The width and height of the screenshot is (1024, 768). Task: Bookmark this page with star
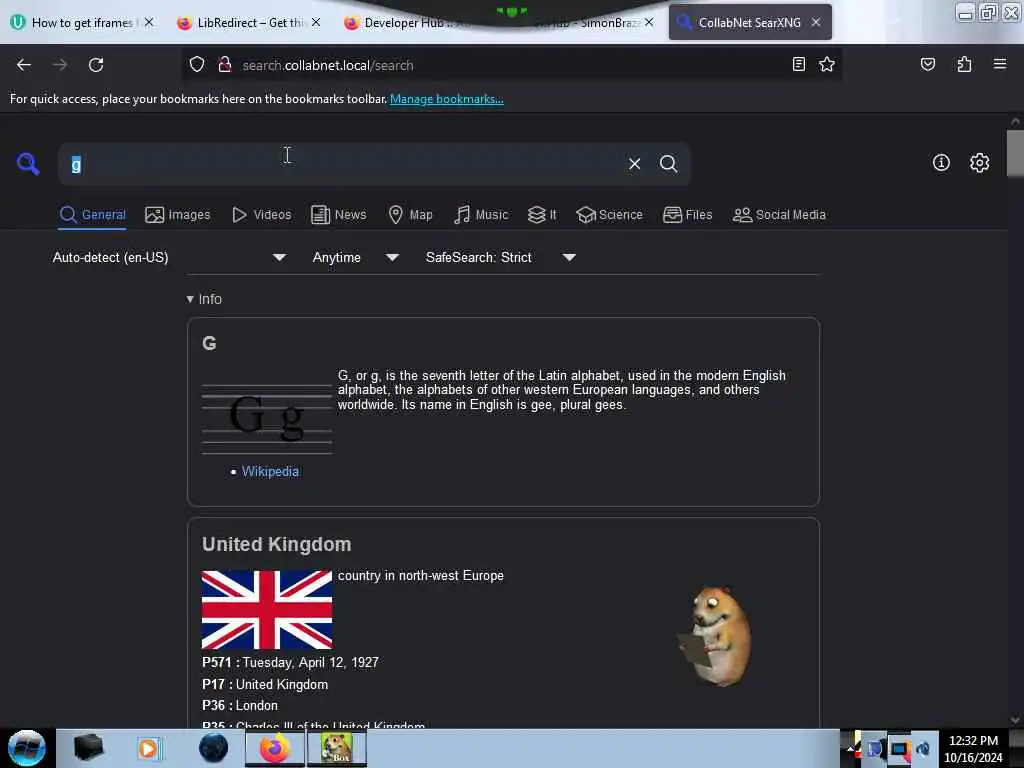(827, 64)
